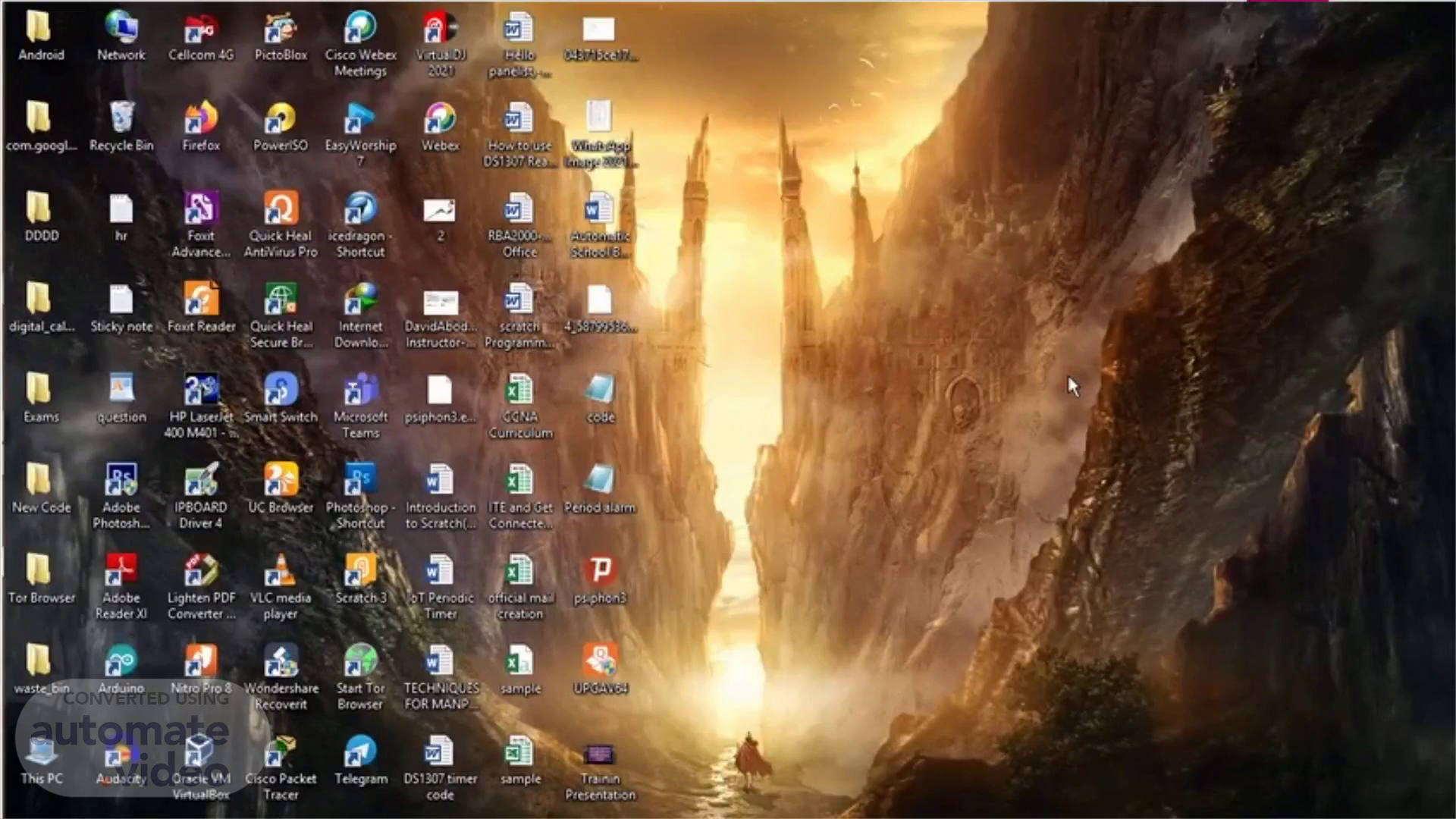Open How to use DS1307 document
This screenshot has height=819, width=1456.
pos(520,133)
